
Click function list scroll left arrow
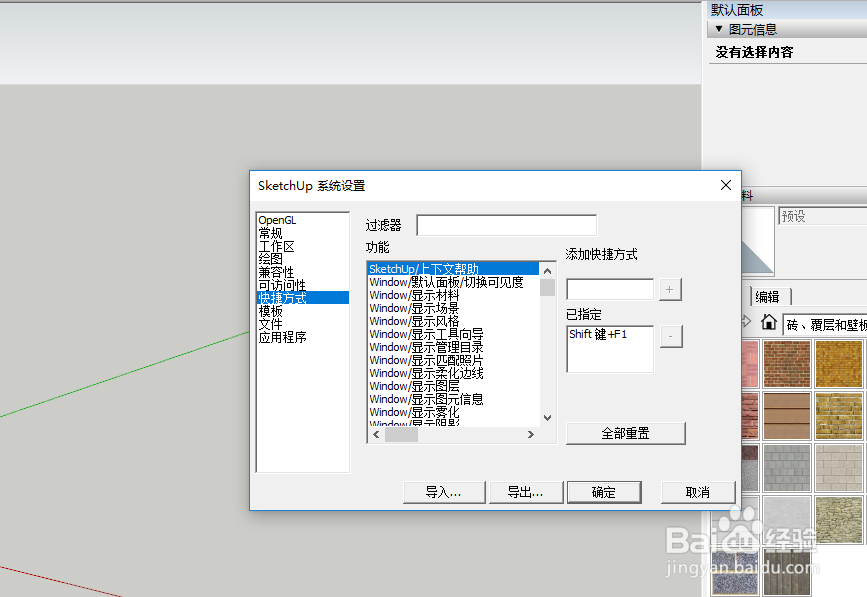click(376, 434)
